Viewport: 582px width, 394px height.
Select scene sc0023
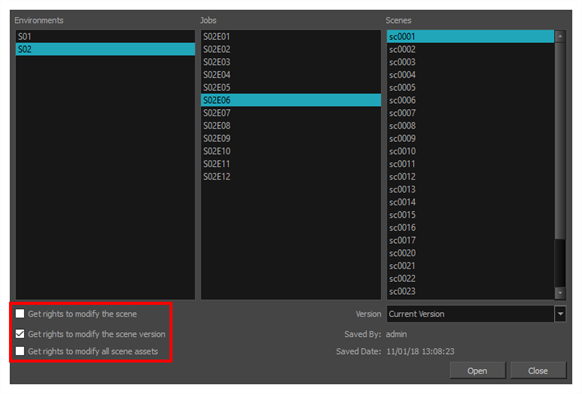coord(471,291)
